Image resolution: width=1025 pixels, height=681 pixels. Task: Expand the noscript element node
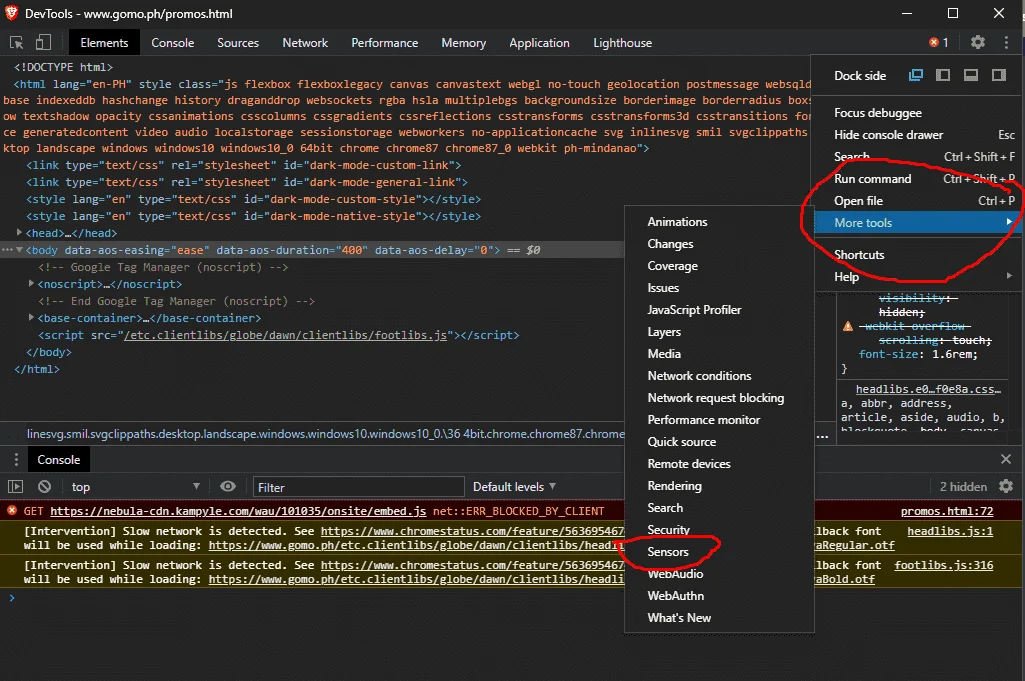coord(31,284)
